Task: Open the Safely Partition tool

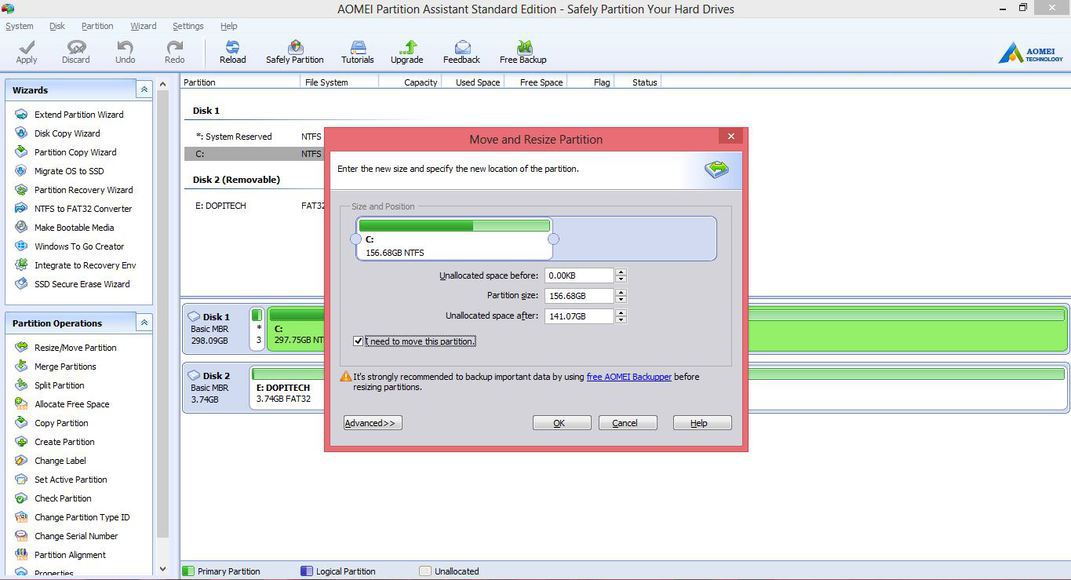Action: pyautogui.click(x=294, y=52)
